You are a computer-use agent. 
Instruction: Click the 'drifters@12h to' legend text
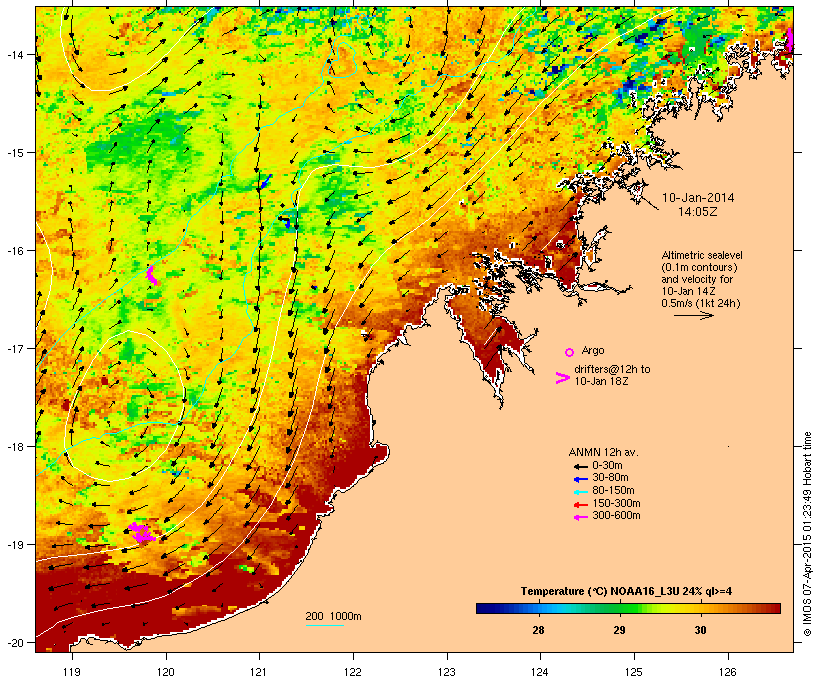(x=612, y=369)
